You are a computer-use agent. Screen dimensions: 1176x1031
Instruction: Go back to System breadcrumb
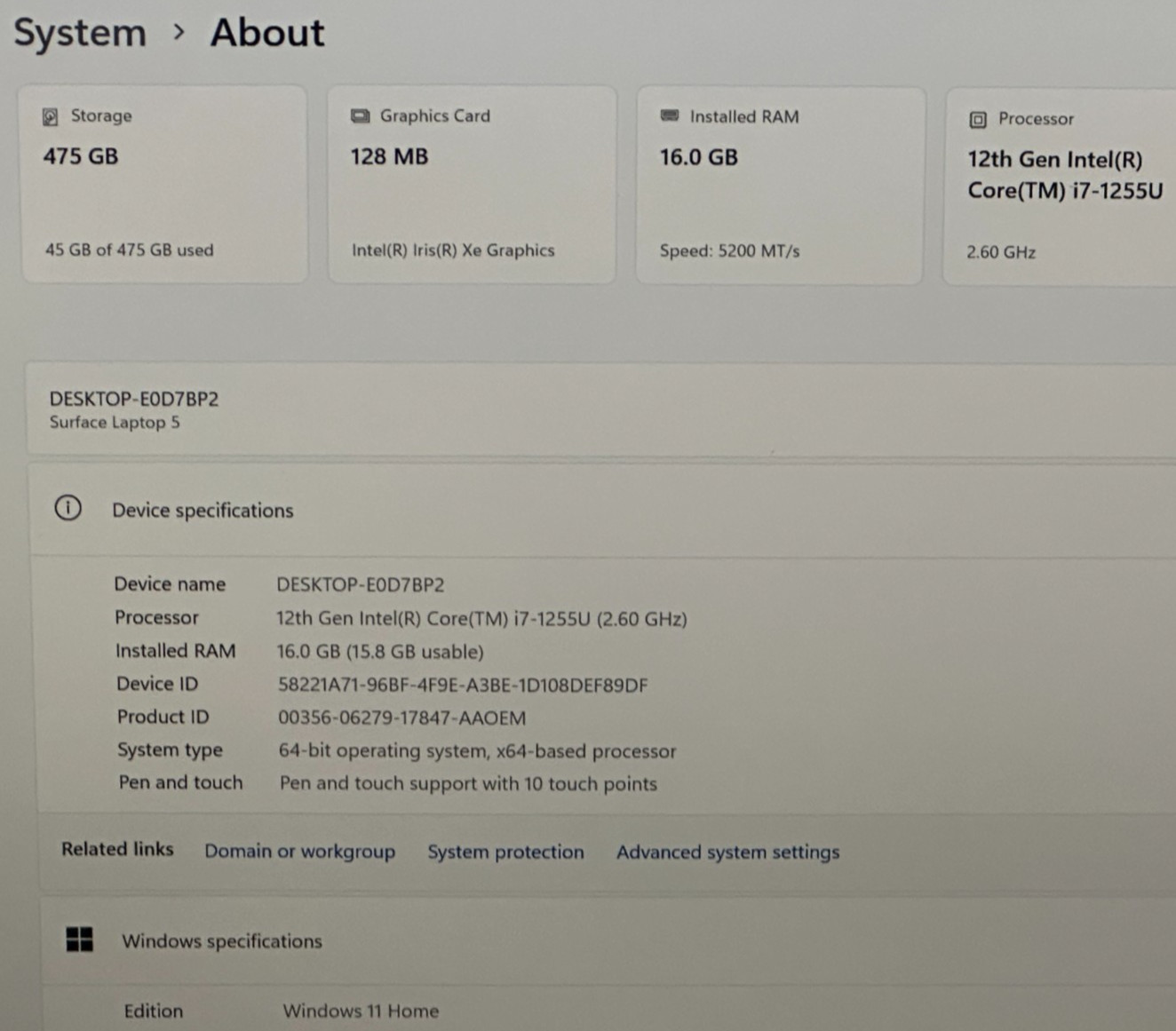[x=80, y=34]
